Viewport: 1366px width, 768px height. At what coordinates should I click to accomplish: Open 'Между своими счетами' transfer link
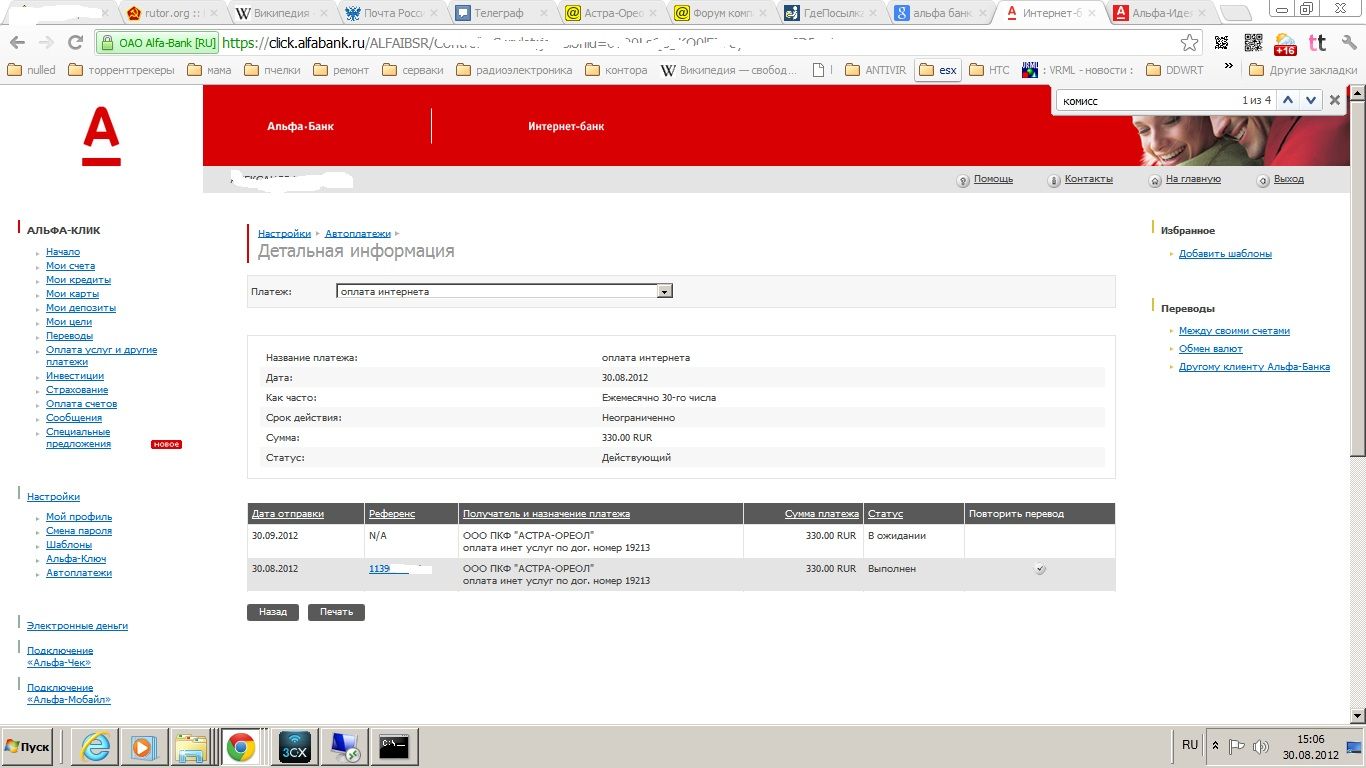(x=1234, y=331)
